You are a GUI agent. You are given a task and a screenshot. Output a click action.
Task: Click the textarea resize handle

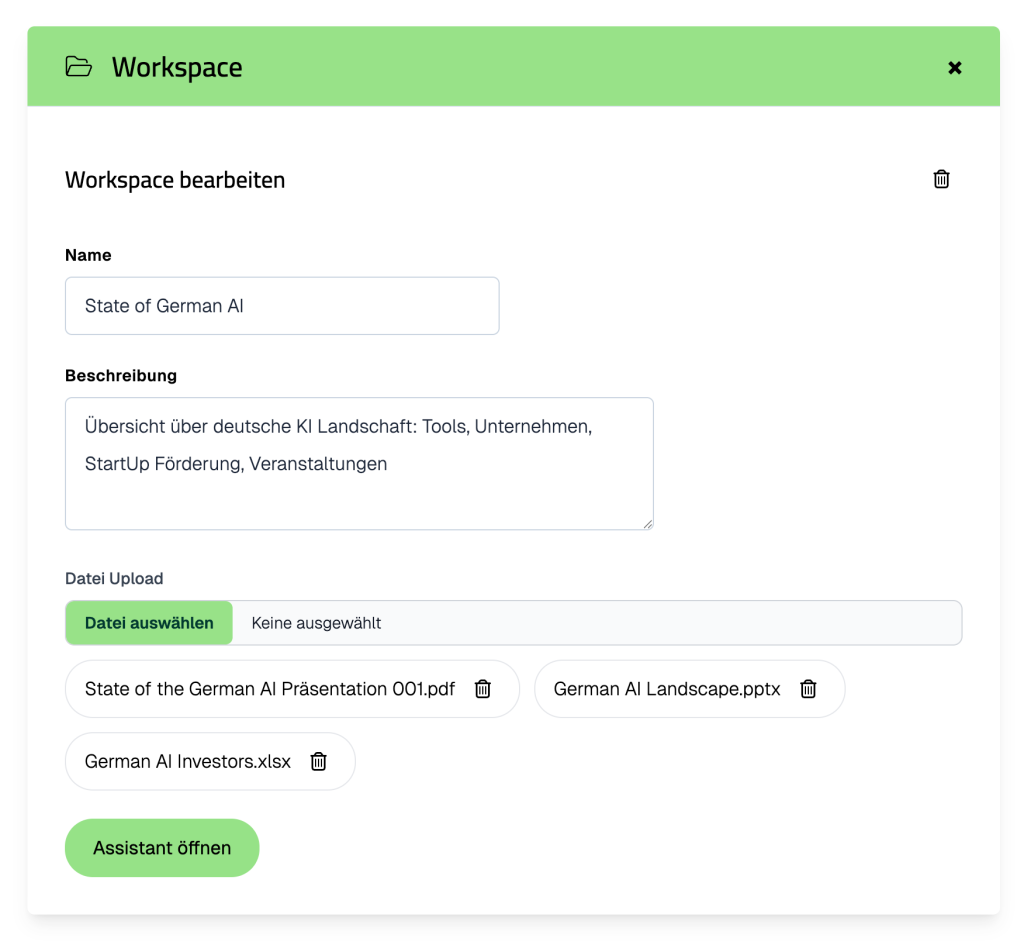pos(648,523)
